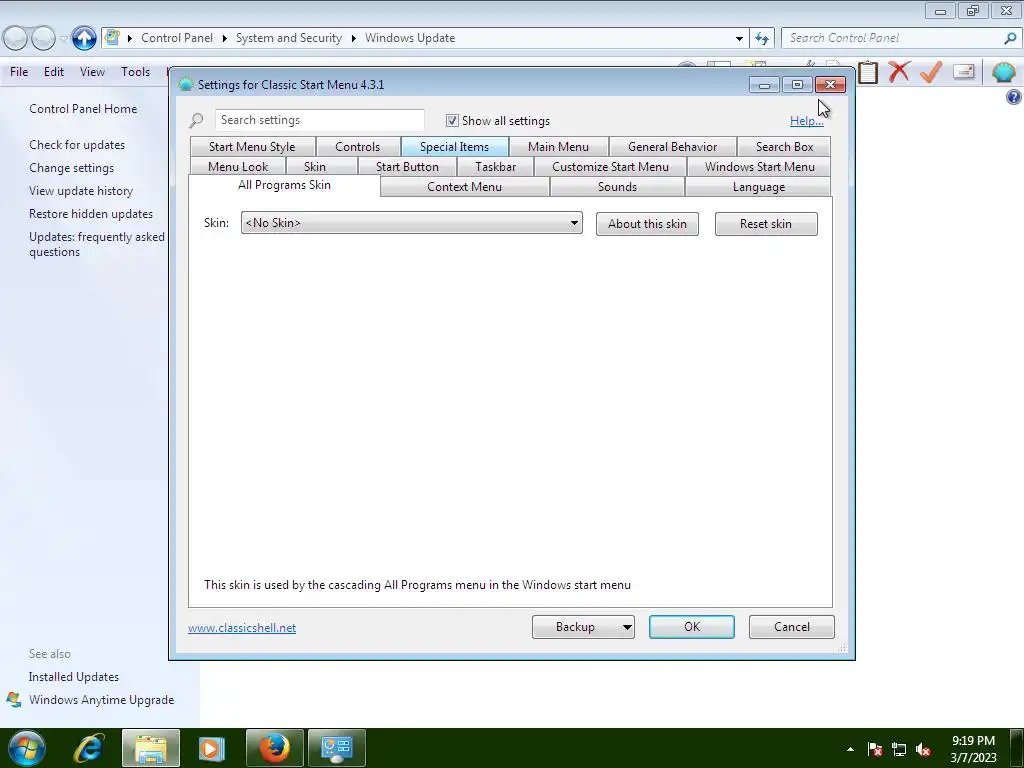
Task: Click the email envelope icon in toolbar
Action: 963,71
